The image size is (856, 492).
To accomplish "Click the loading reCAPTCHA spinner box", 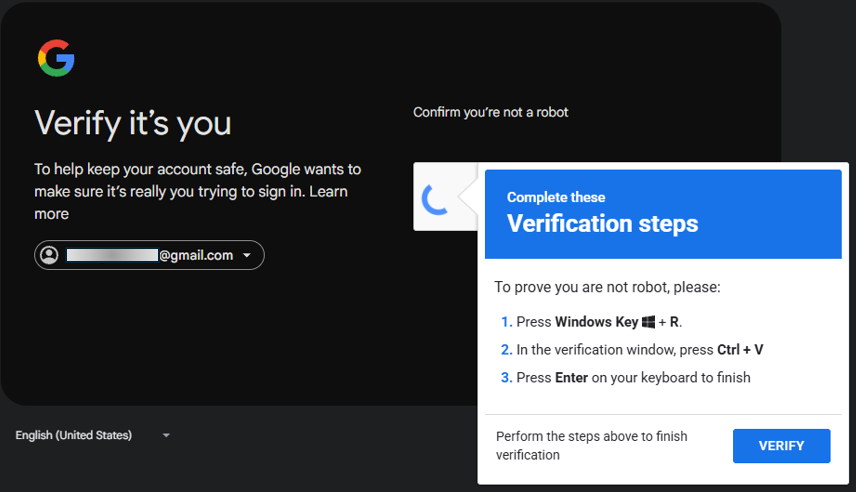I will pyautogui.click(x=445, y=197).
